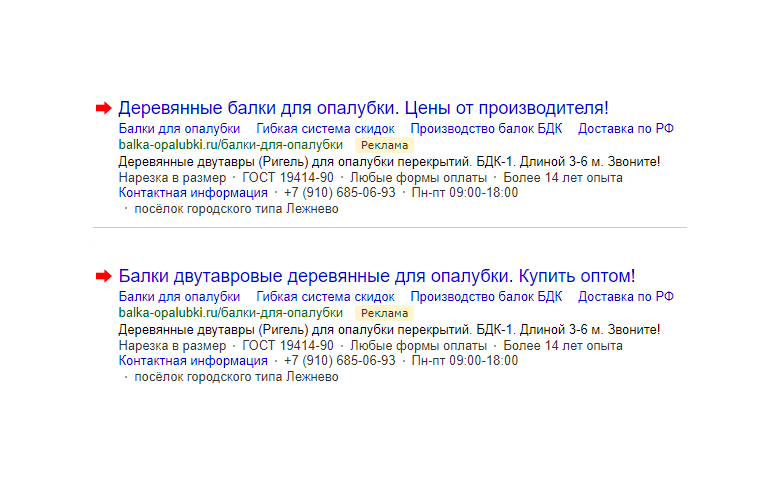Click 'Доставка по РФ' sitelink in the first ad
This screenshot has width=780, height=481.
click(626, 129)
